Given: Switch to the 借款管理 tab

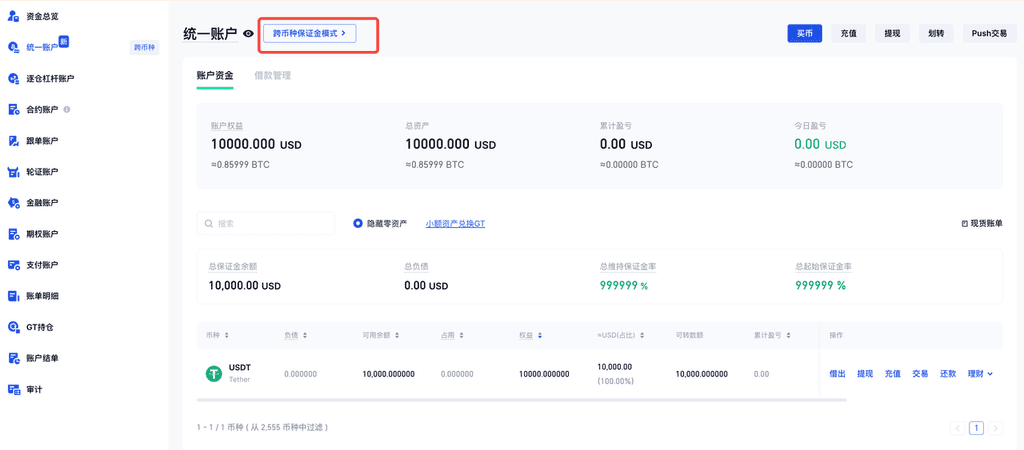Looking at the screenshot, I should tap(272, 75).
